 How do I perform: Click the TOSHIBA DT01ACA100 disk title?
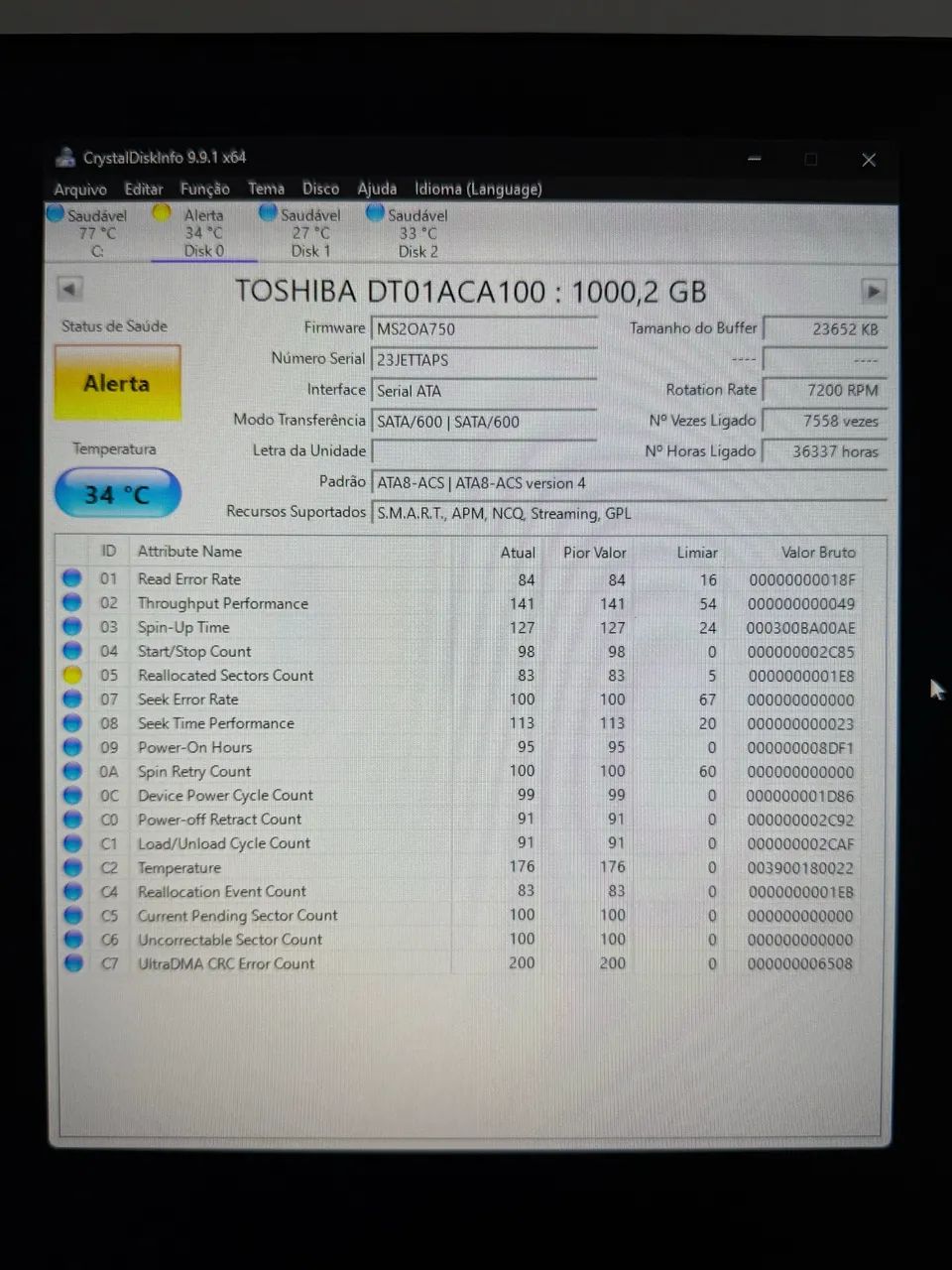tap(470, 291)
